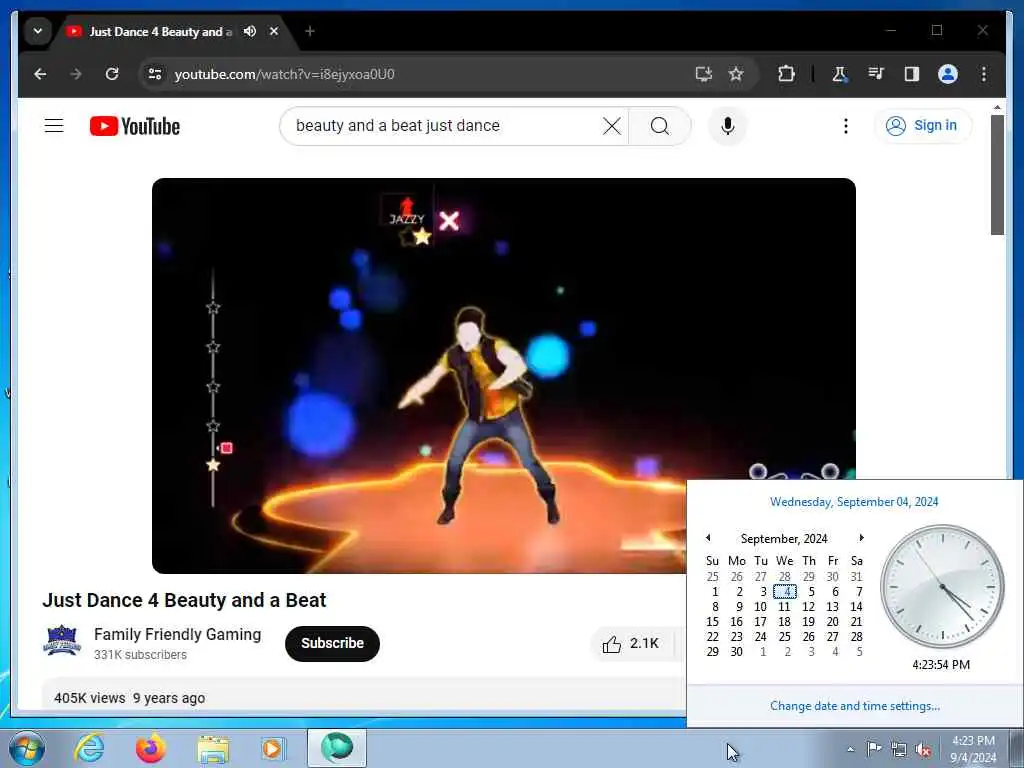Open the tab search dropdown arrow
The image size is (1024, 768).
(x=38, y=31)
